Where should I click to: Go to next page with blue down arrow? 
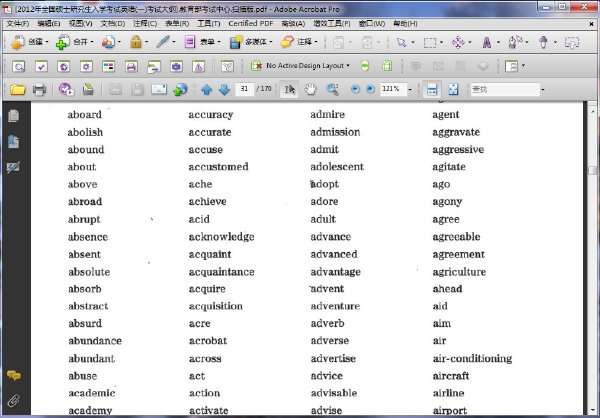pyautogui.click(x=224, y=90)
